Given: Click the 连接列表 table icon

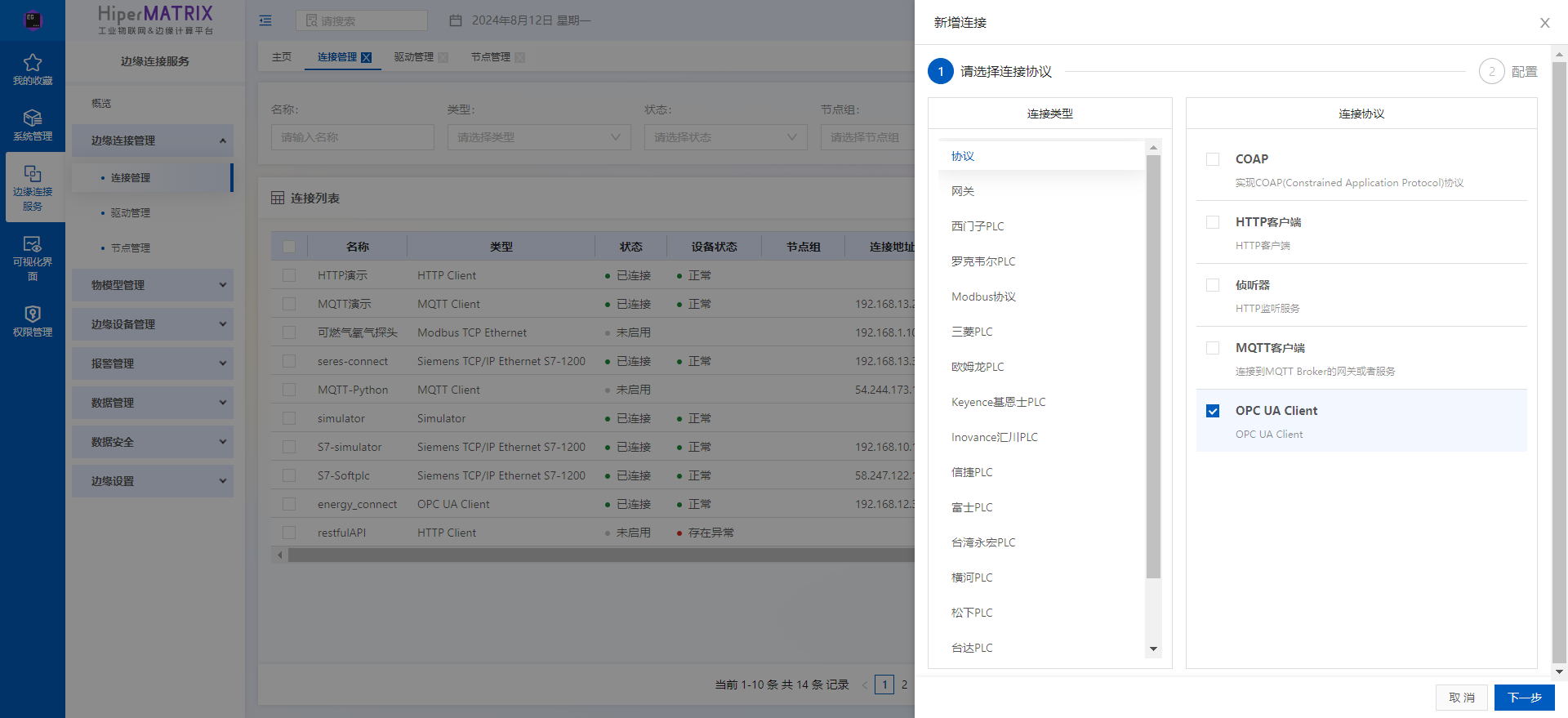Looking at the screenshot, I should pyautogui.click(x=278, y=198).
